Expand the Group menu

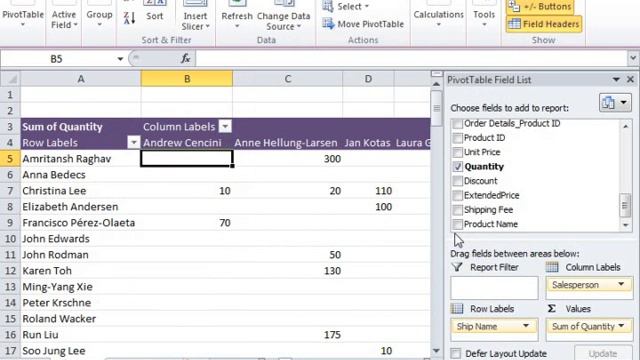tap(99, 16)
